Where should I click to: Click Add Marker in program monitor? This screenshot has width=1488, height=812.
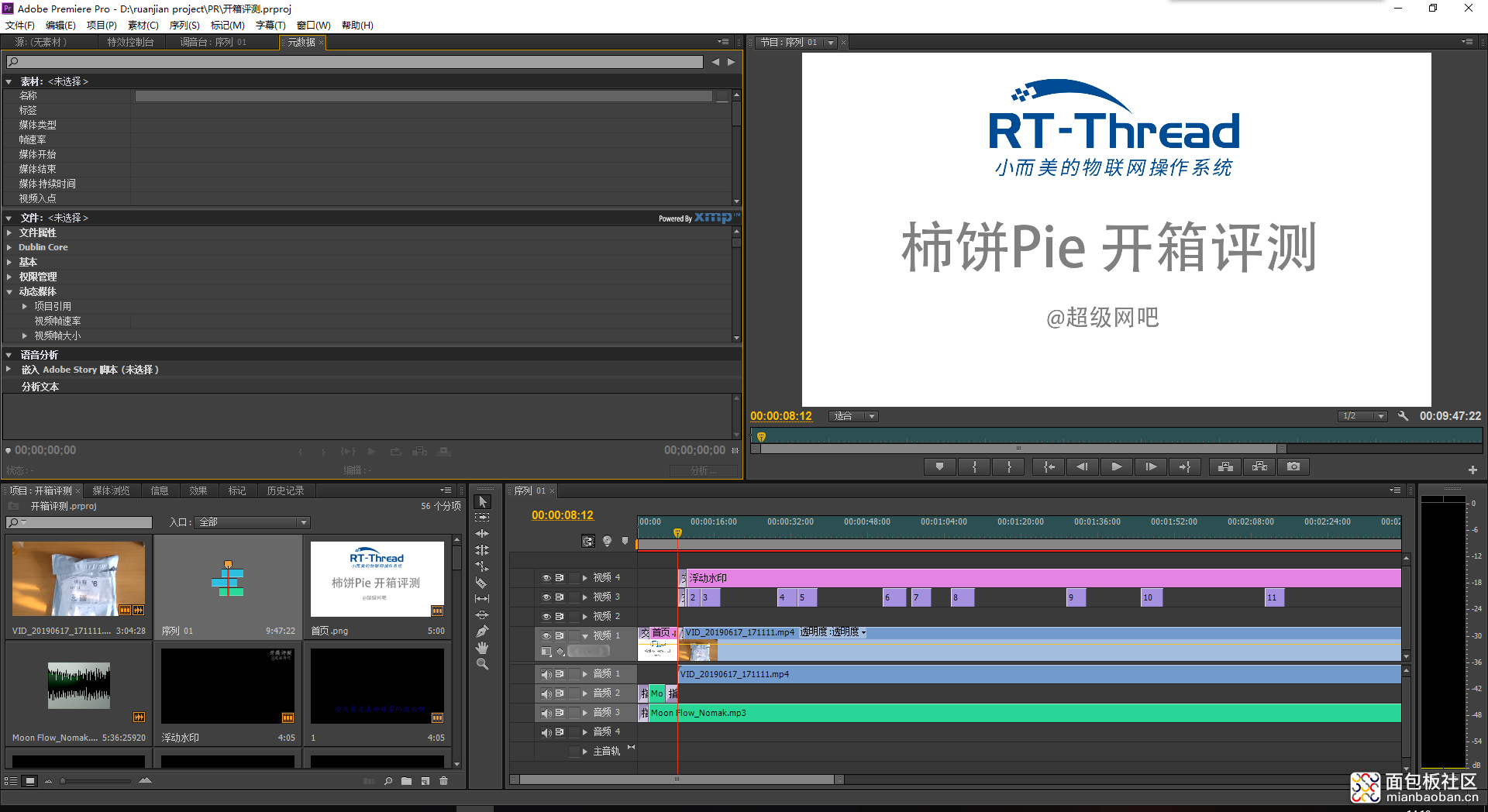point(939,466)
